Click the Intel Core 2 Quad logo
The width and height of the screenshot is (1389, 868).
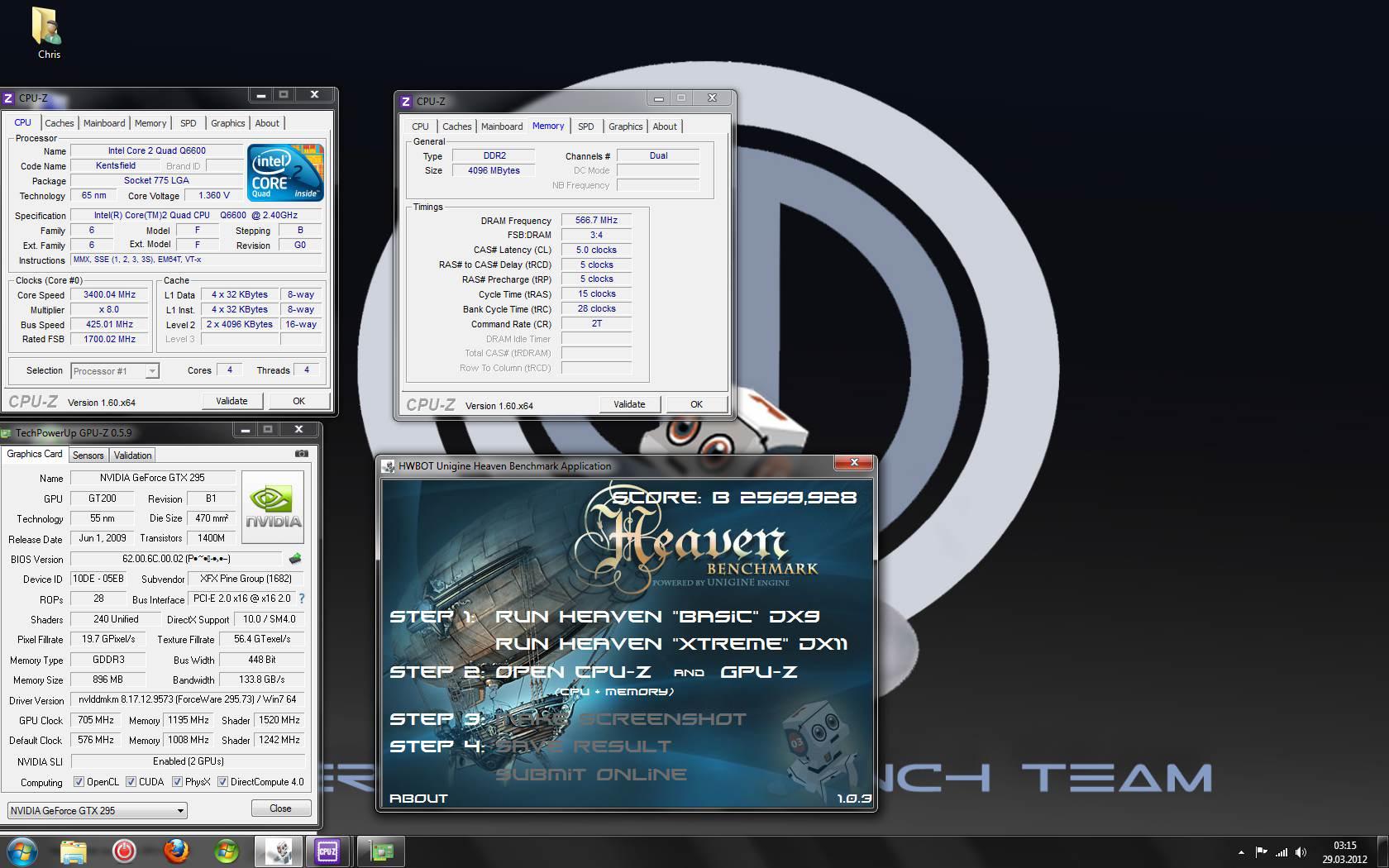(285, 173)
